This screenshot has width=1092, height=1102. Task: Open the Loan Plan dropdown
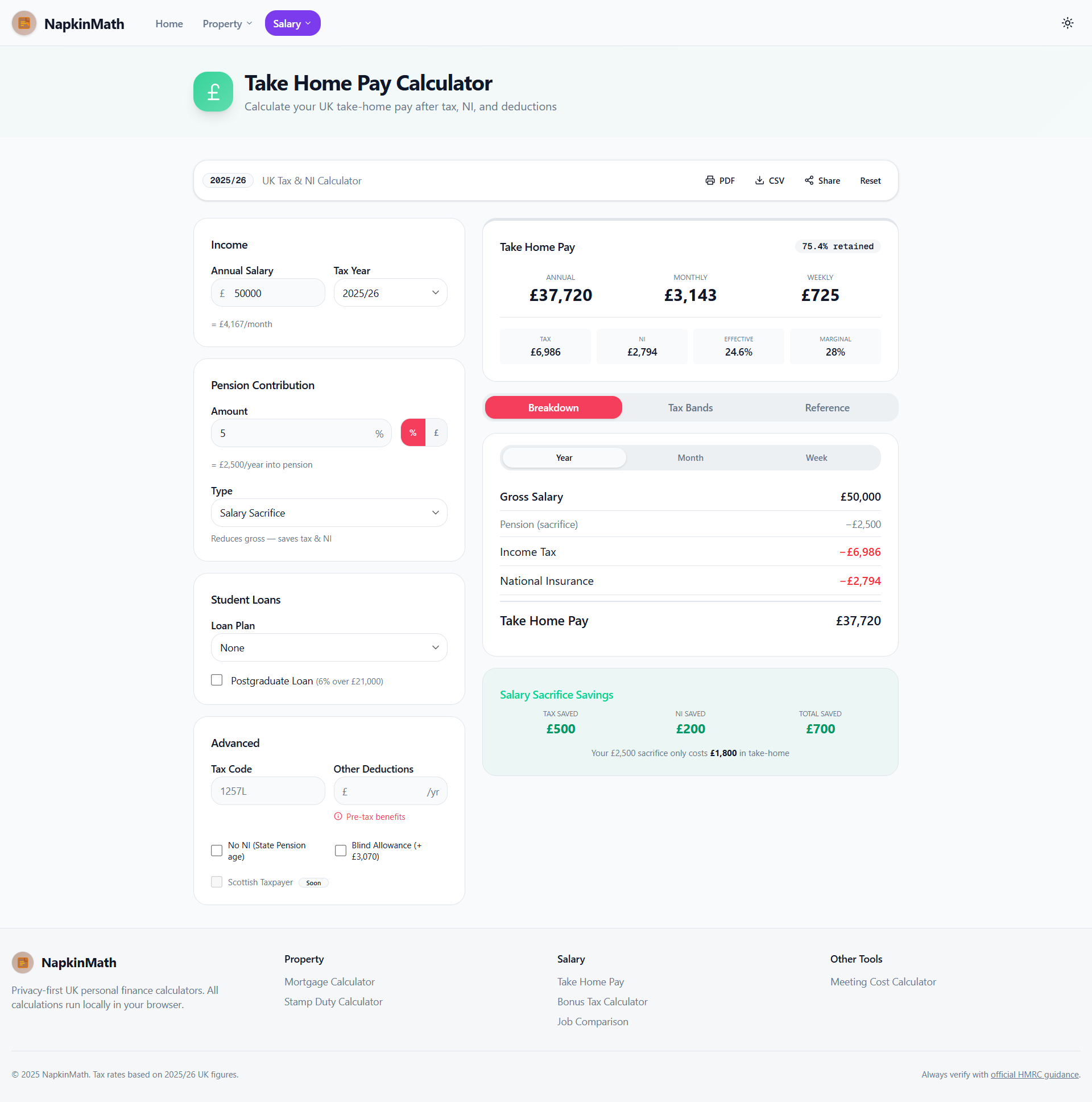[x=329, y=647]
